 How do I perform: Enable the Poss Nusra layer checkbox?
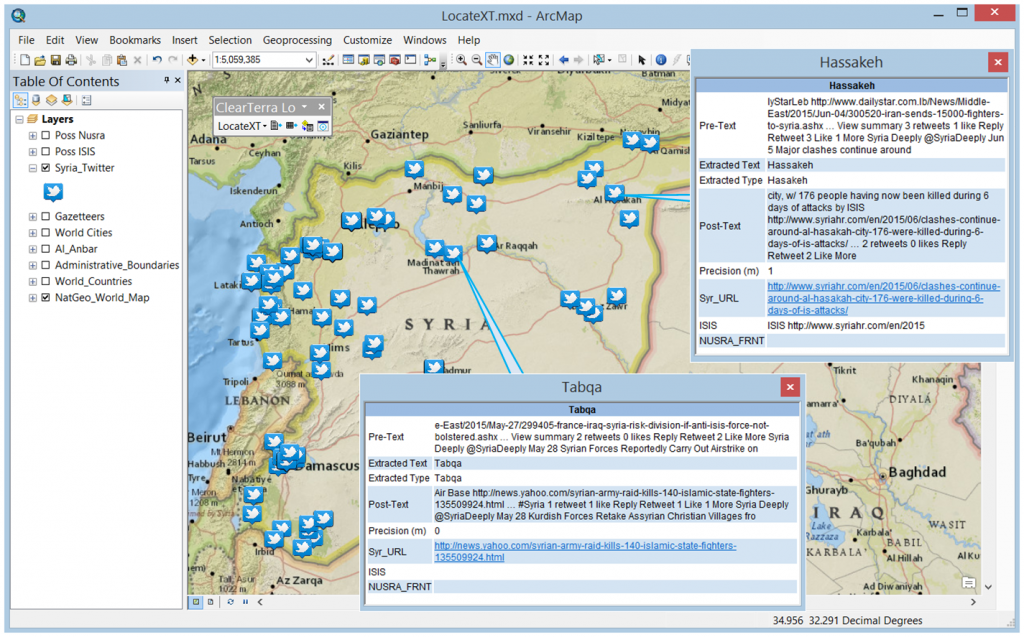46,136
